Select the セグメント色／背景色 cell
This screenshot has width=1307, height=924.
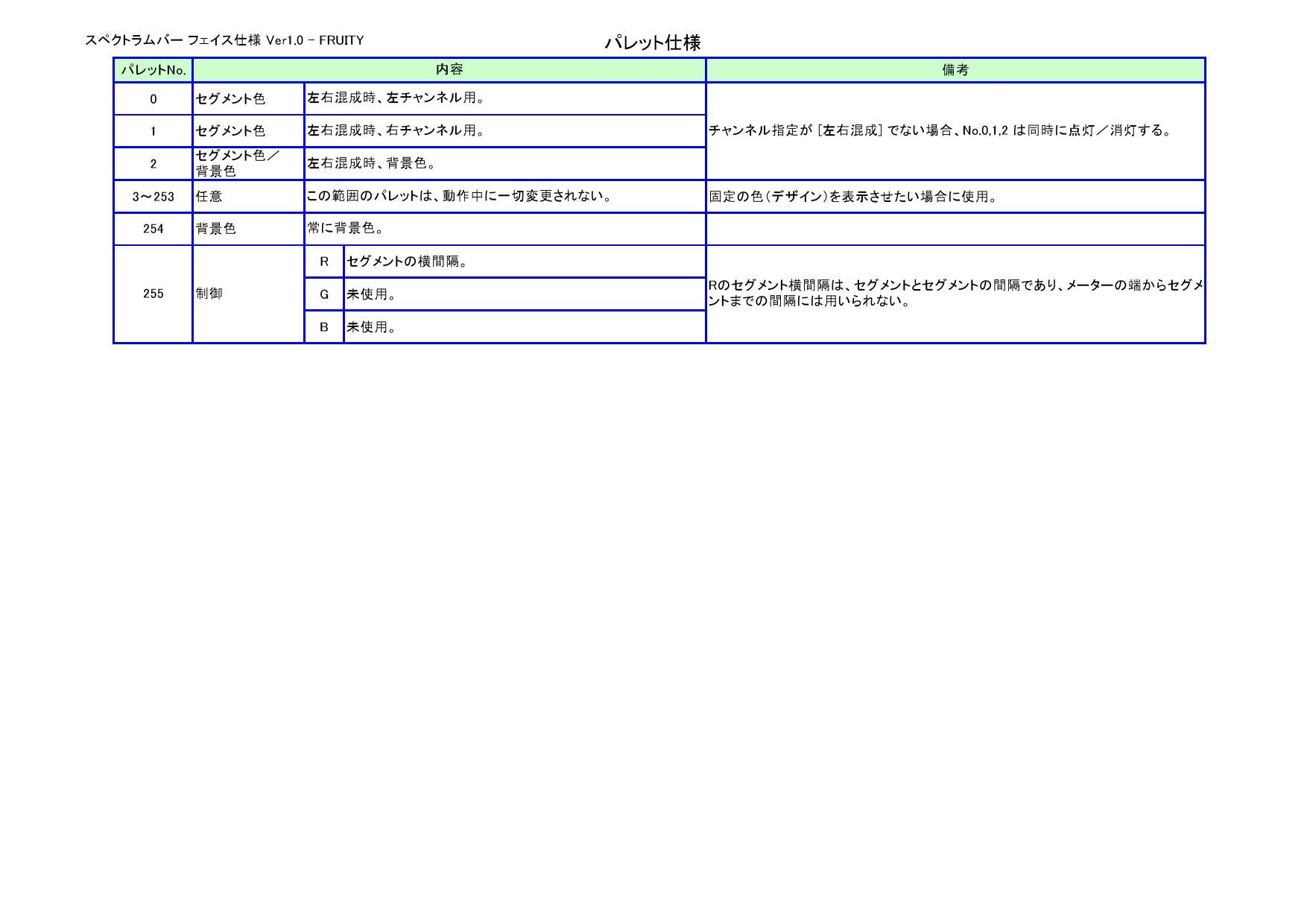[x=248, y=164]
